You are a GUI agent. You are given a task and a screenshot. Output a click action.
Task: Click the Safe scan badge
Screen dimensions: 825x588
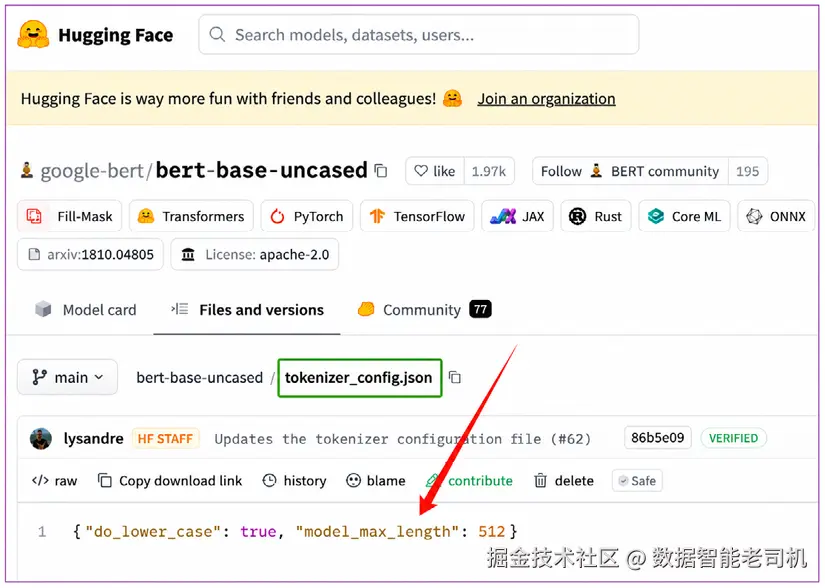pyautogui.click(x=637, y=481)
